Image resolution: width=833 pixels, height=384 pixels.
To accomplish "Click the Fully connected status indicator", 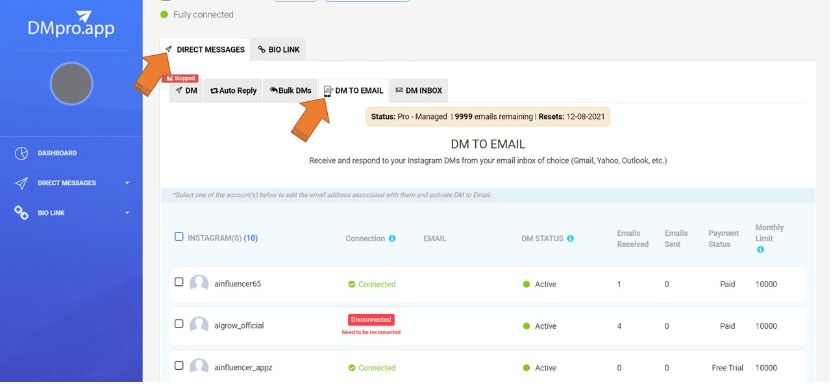I will coord(197,15).
